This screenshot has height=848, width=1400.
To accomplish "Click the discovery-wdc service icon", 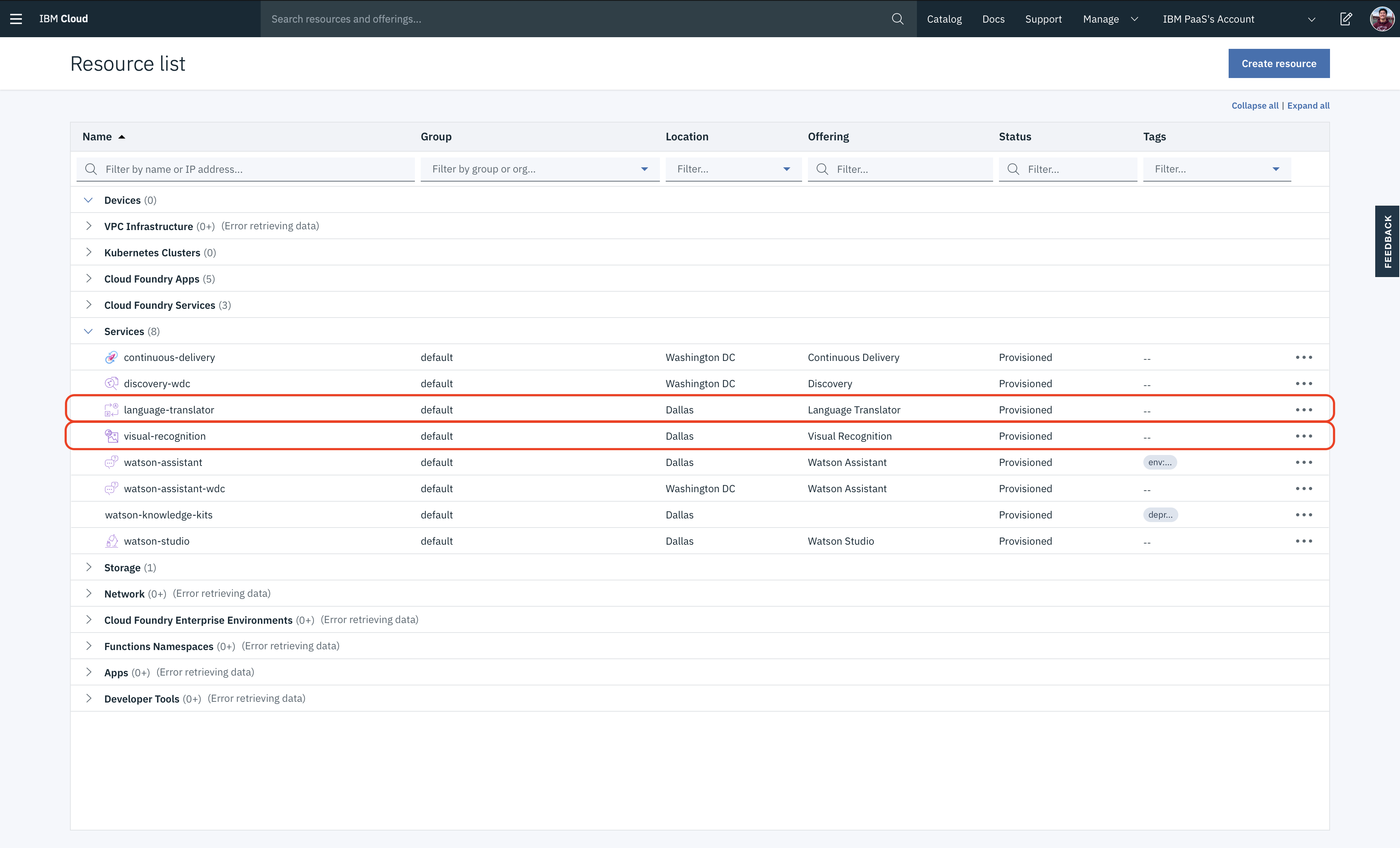I will (111, 384).
